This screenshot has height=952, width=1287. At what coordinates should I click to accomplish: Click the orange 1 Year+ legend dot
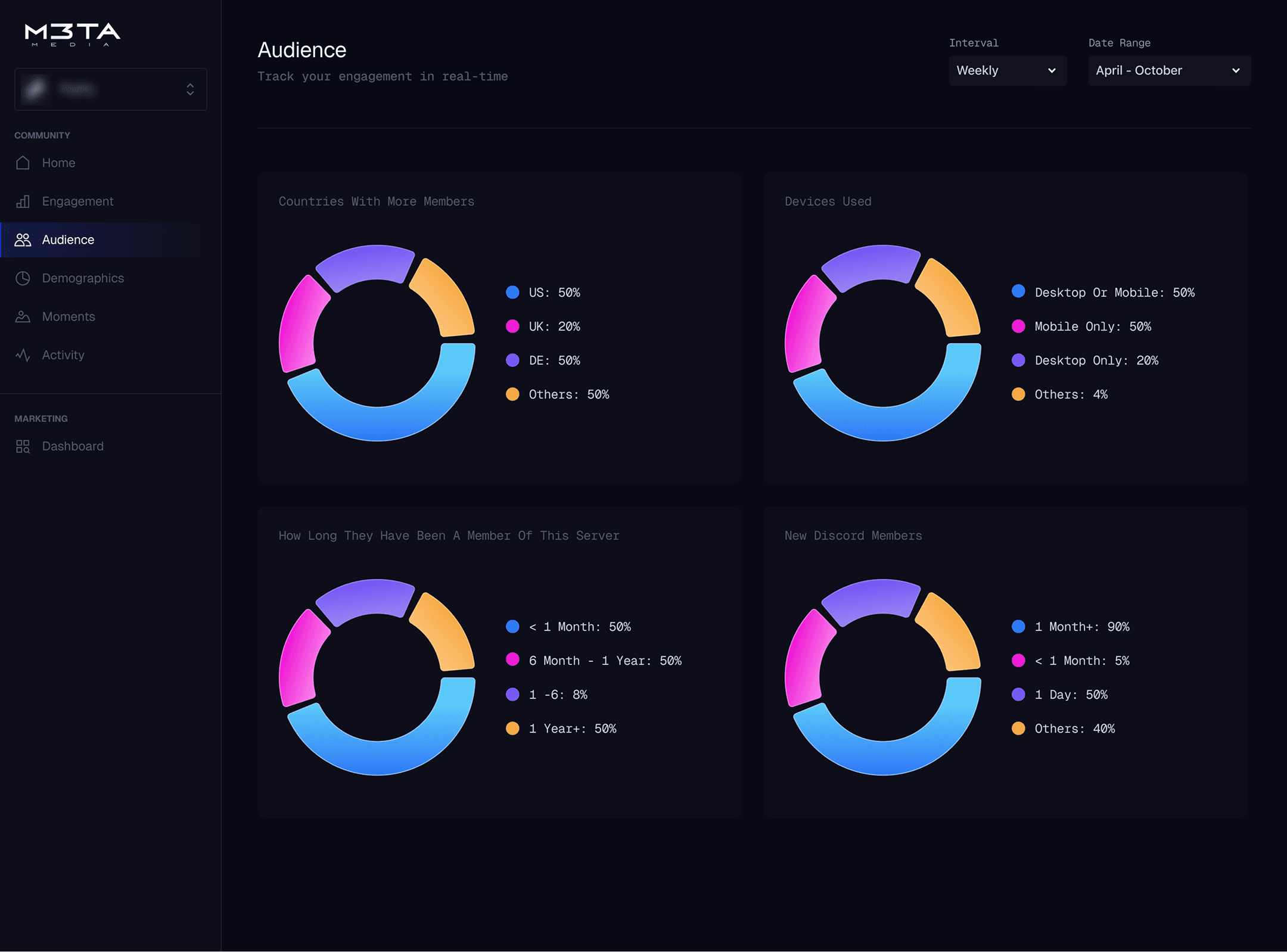pos(512,729)
